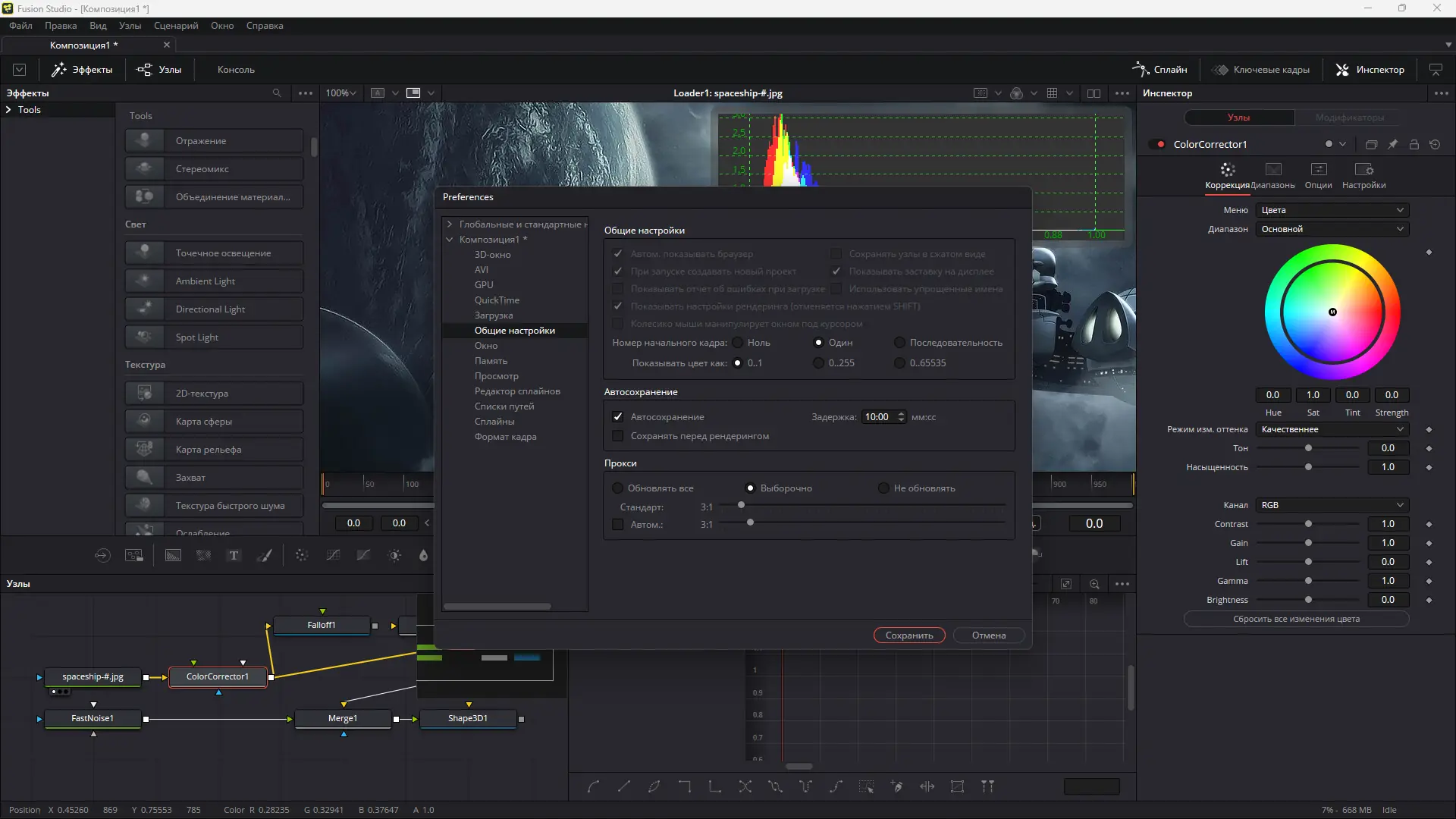Click the Text tool icon in toolbar
Screen dimensions: 1456x819
pyautogui.click(x=234, y=556)
